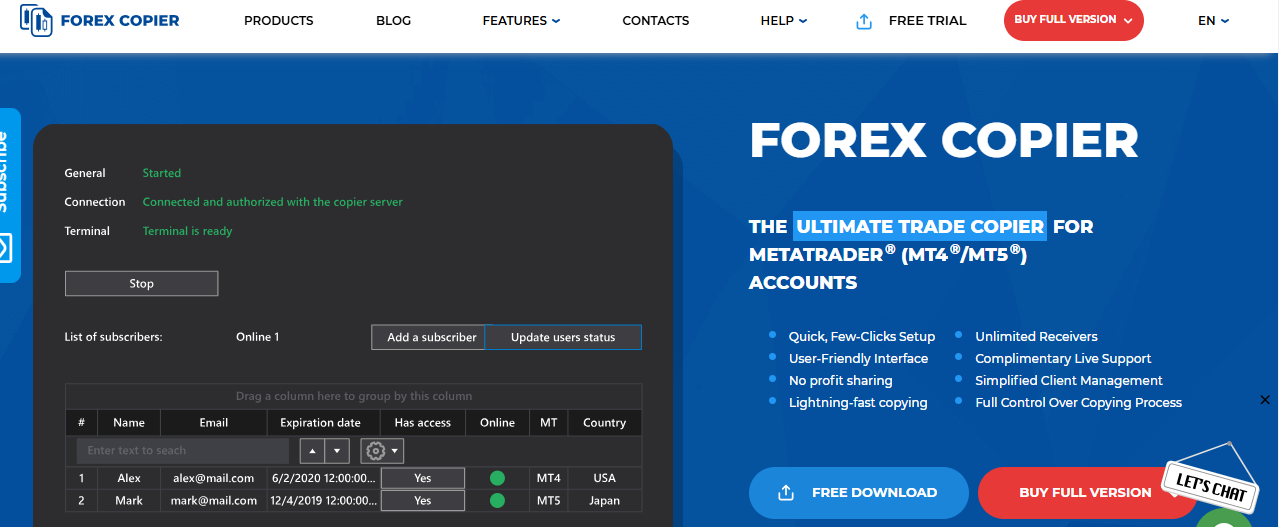Click the blue FREE DOWNLOAD button
This screenshot has height=527, width=1279.
pos(859,492)
